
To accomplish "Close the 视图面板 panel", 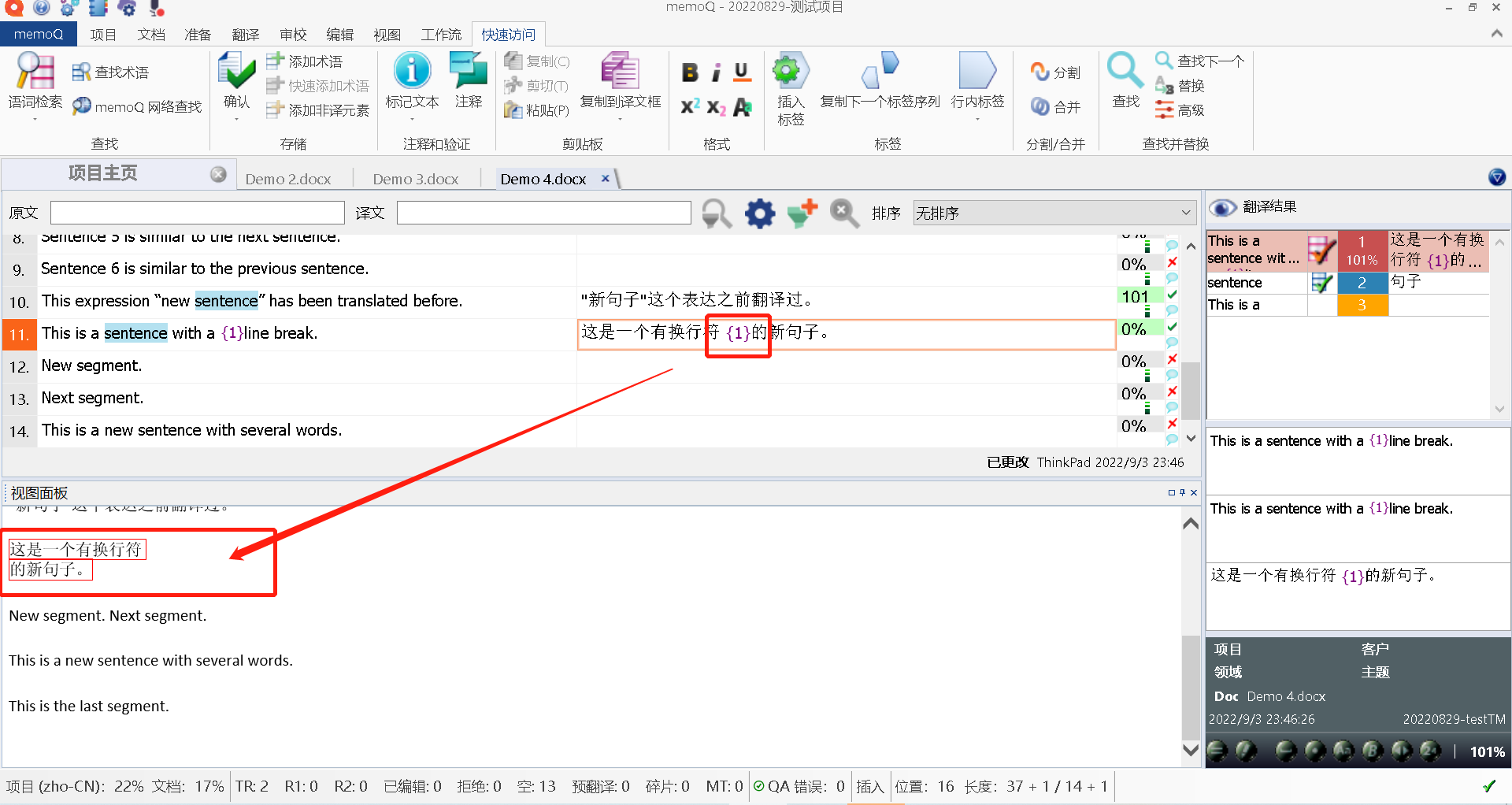I will 1194,492.
